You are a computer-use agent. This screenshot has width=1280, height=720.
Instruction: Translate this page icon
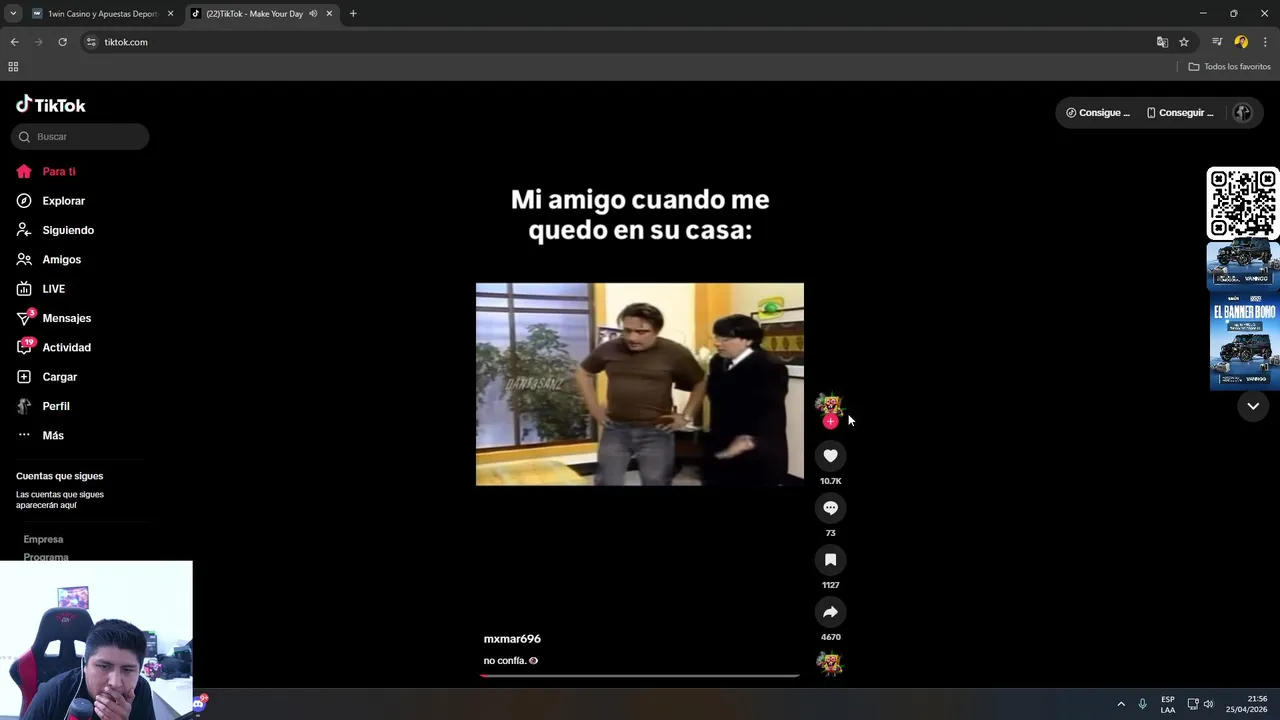1162,42
